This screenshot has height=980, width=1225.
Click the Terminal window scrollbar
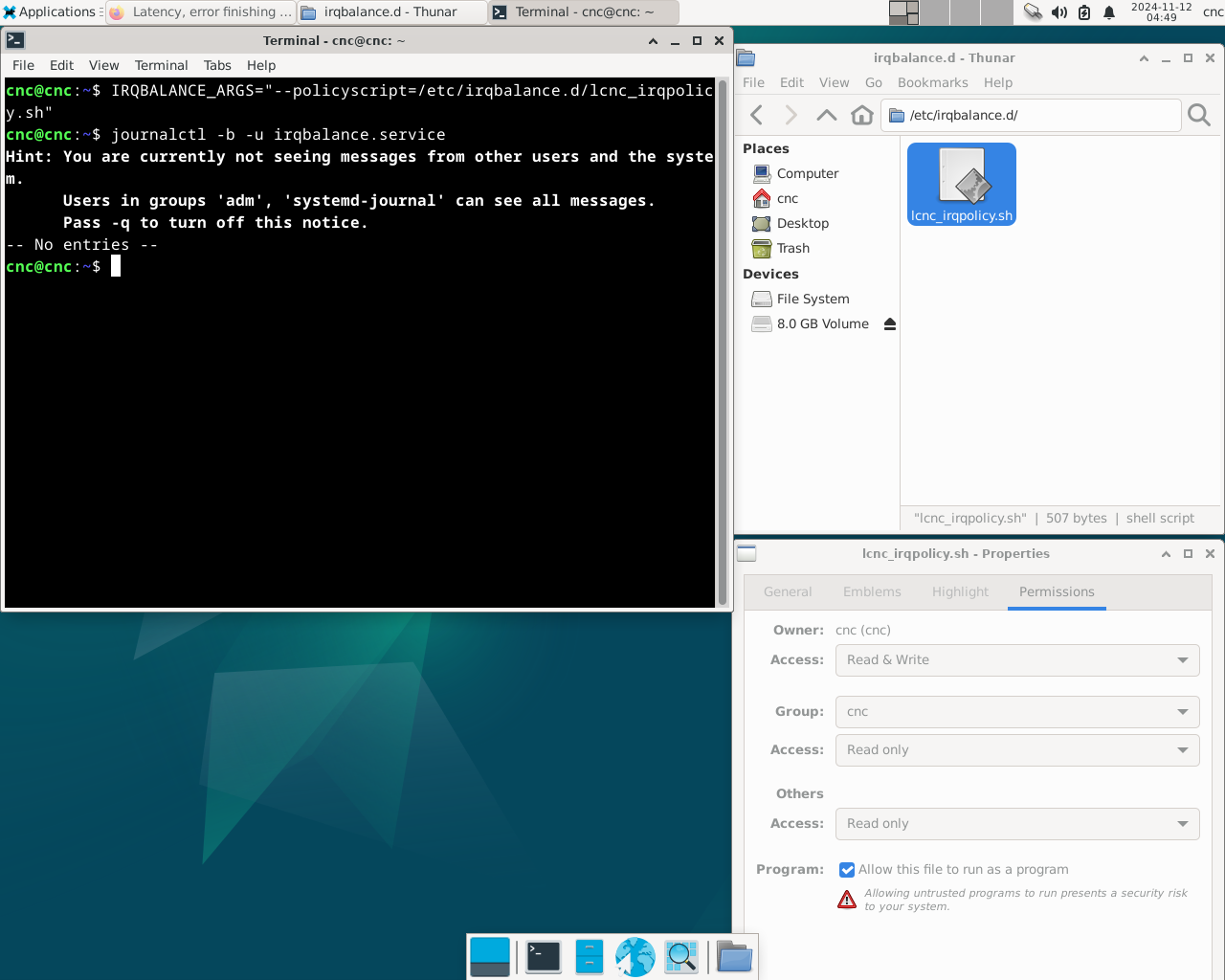[x=723, y=343]
